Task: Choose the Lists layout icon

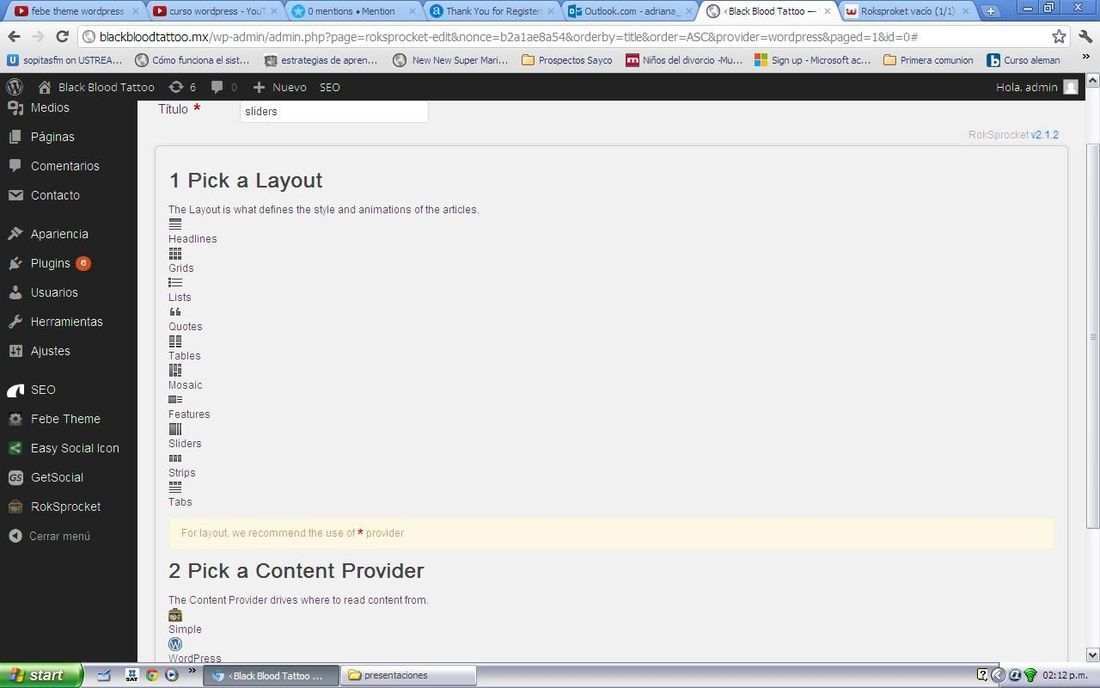Action: click(x=175, y=283)
